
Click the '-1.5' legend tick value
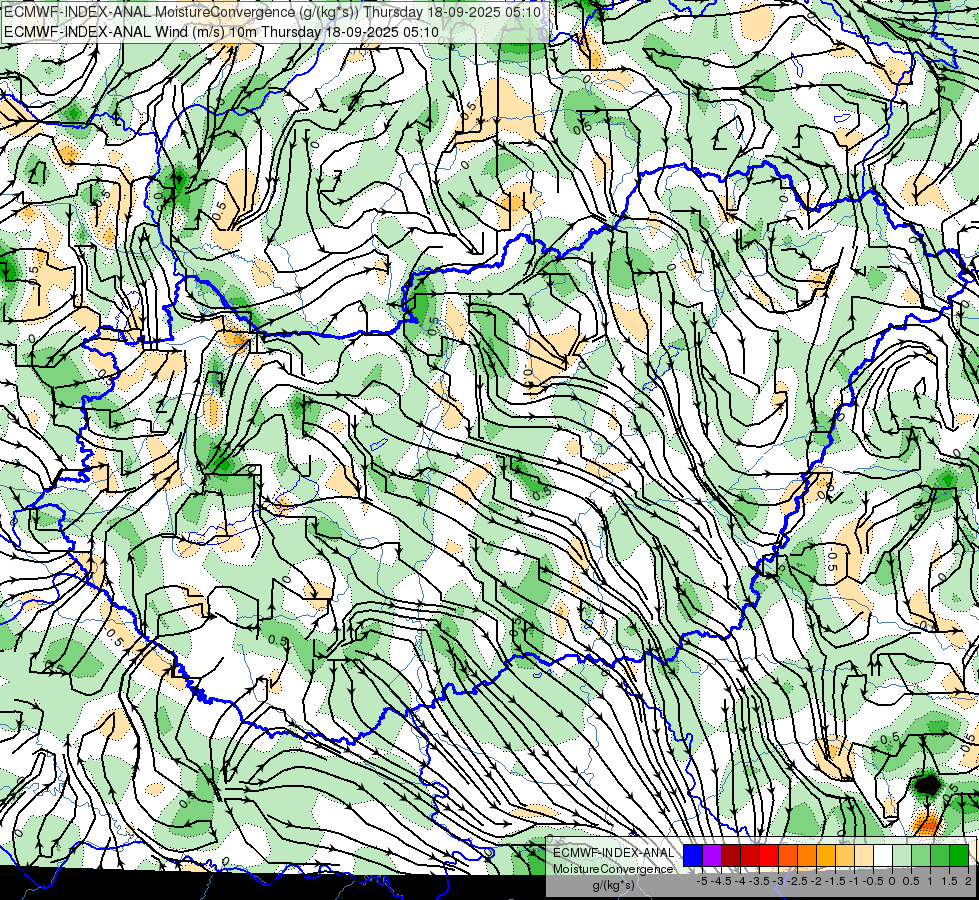(x=835, y=881)
